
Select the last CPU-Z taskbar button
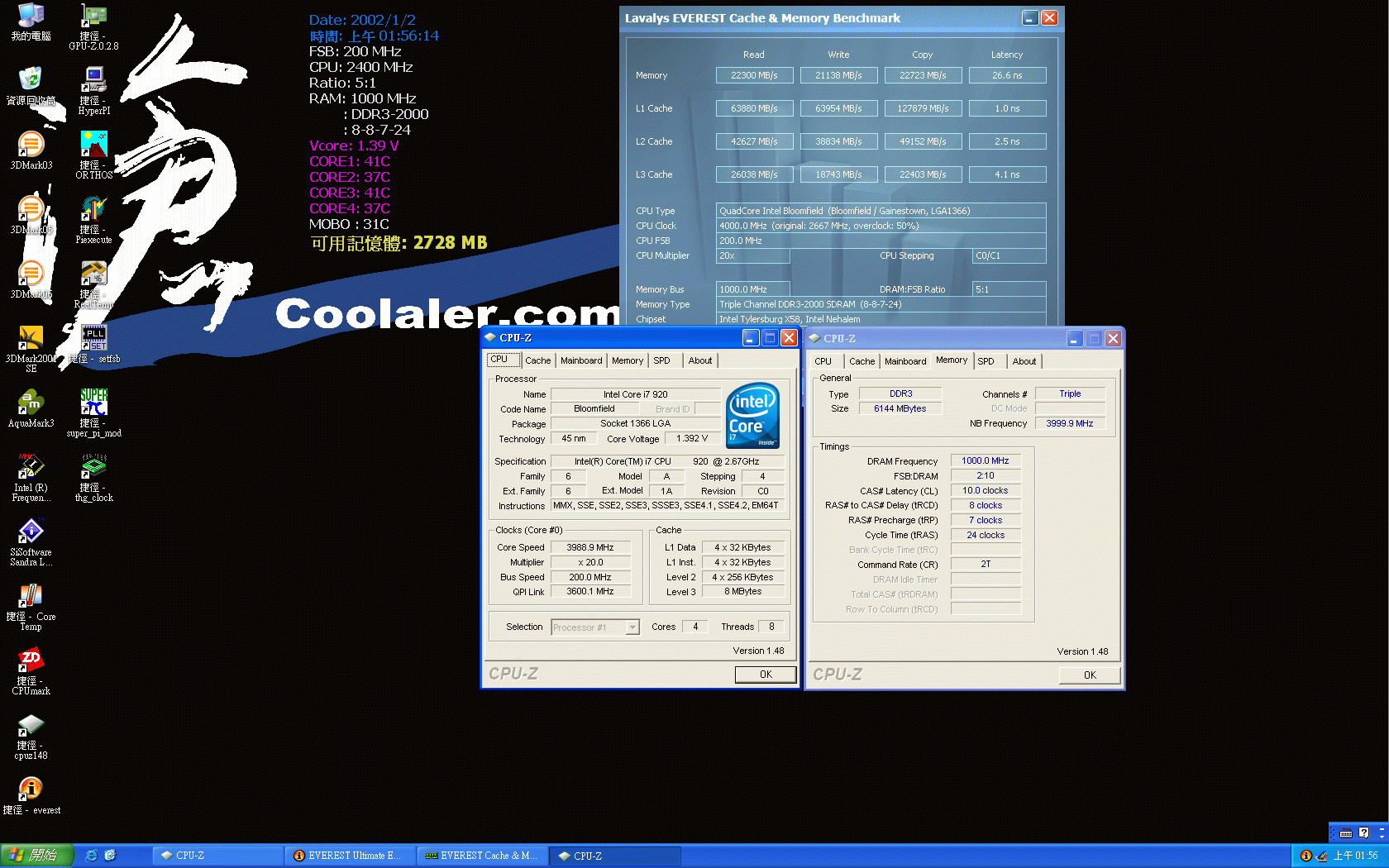tap(616, 856)
